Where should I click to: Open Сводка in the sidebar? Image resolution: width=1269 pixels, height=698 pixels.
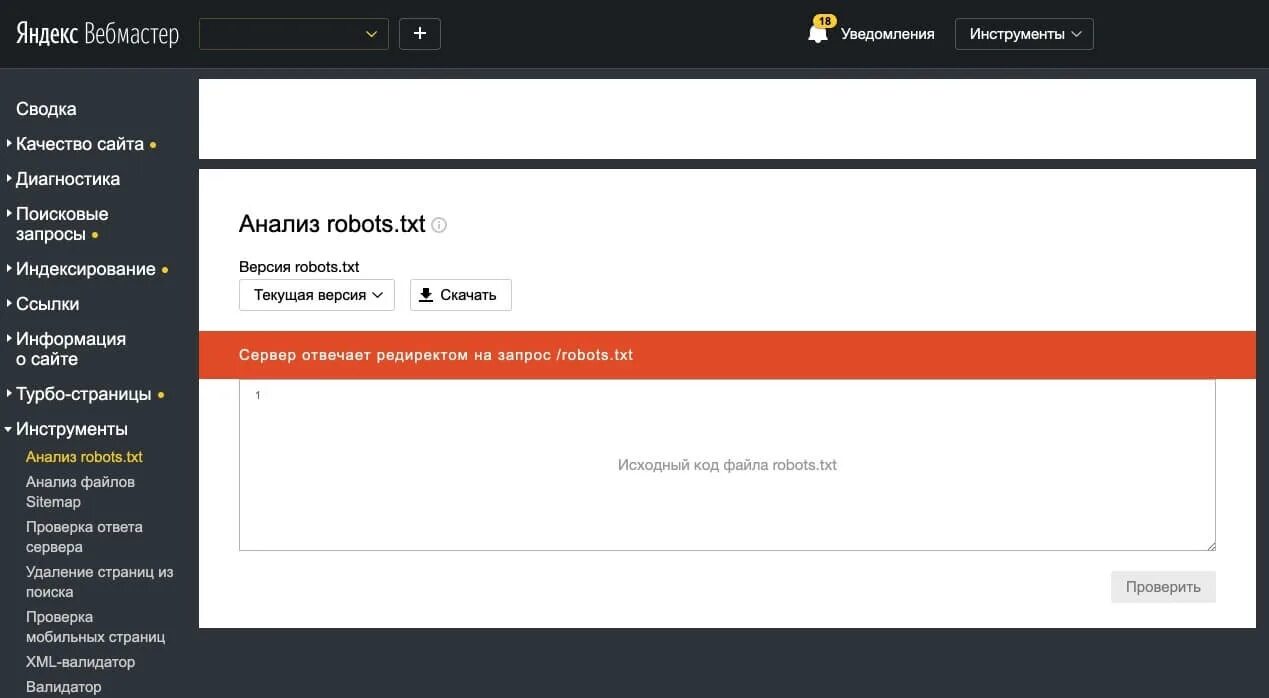(x=46, y=109)
